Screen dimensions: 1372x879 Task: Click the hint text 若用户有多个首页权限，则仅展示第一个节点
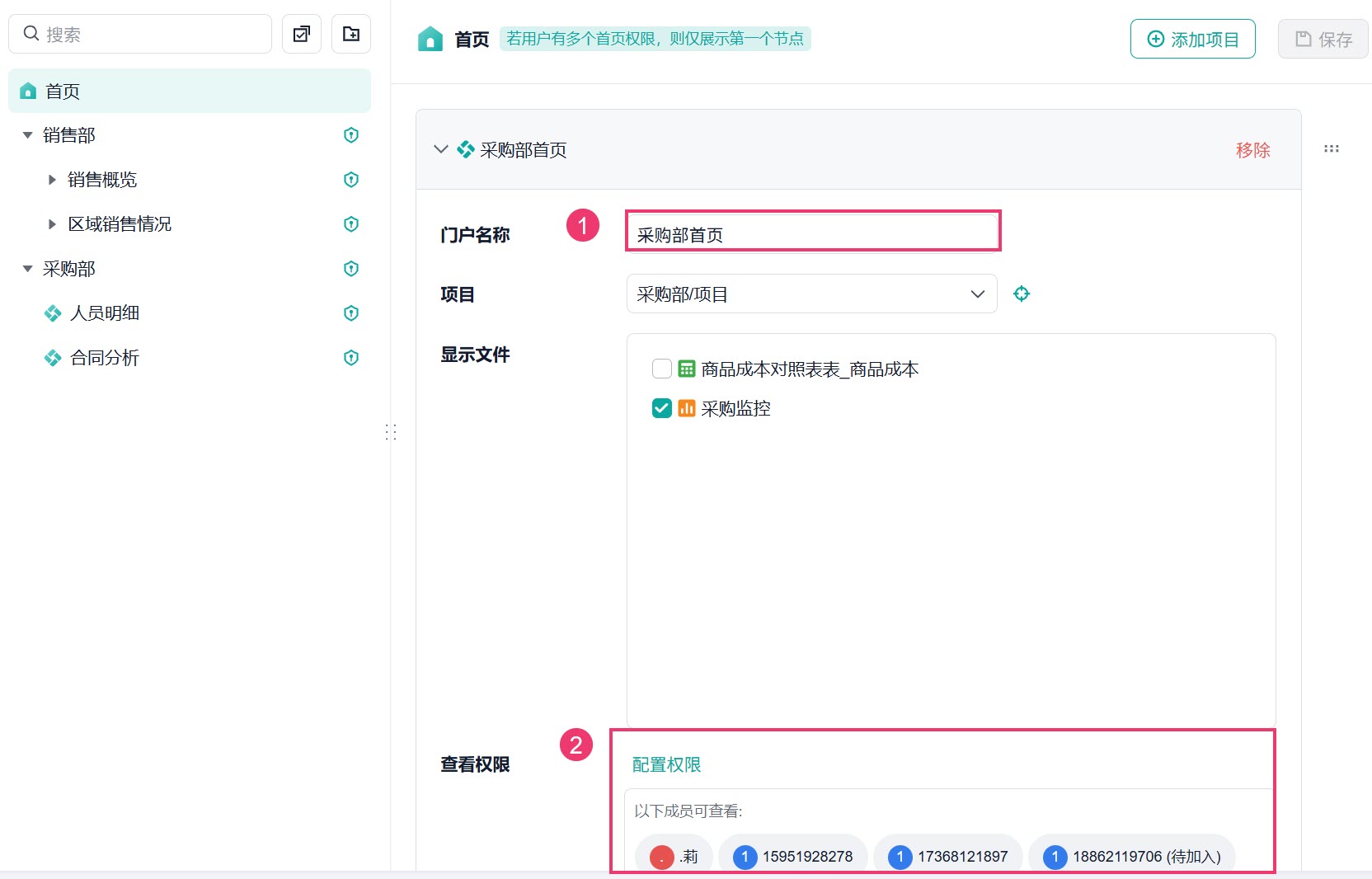655,39
